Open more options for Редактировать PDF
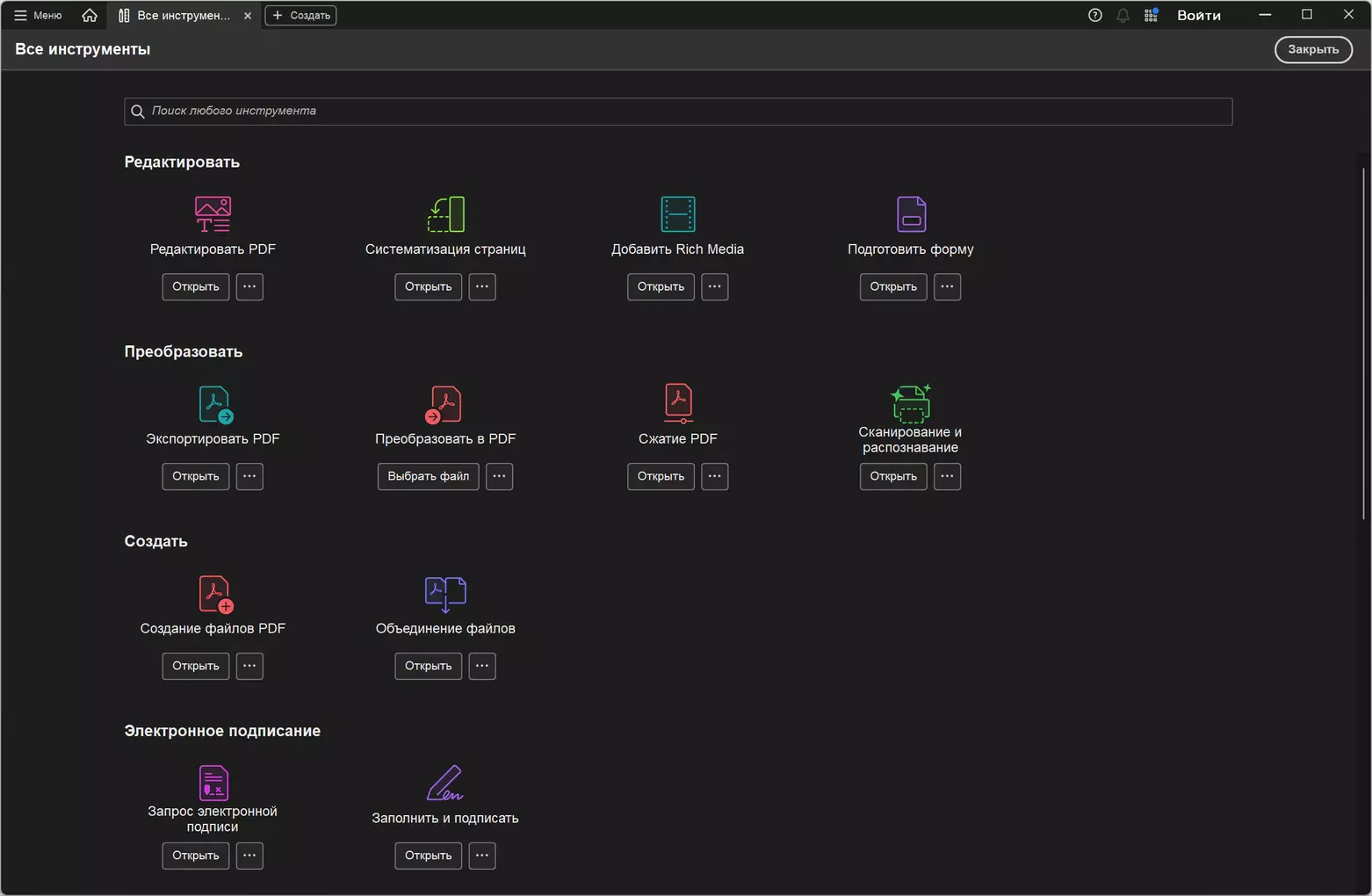Viewport: 1372px width, 896px height. click(x=249, y=286)
